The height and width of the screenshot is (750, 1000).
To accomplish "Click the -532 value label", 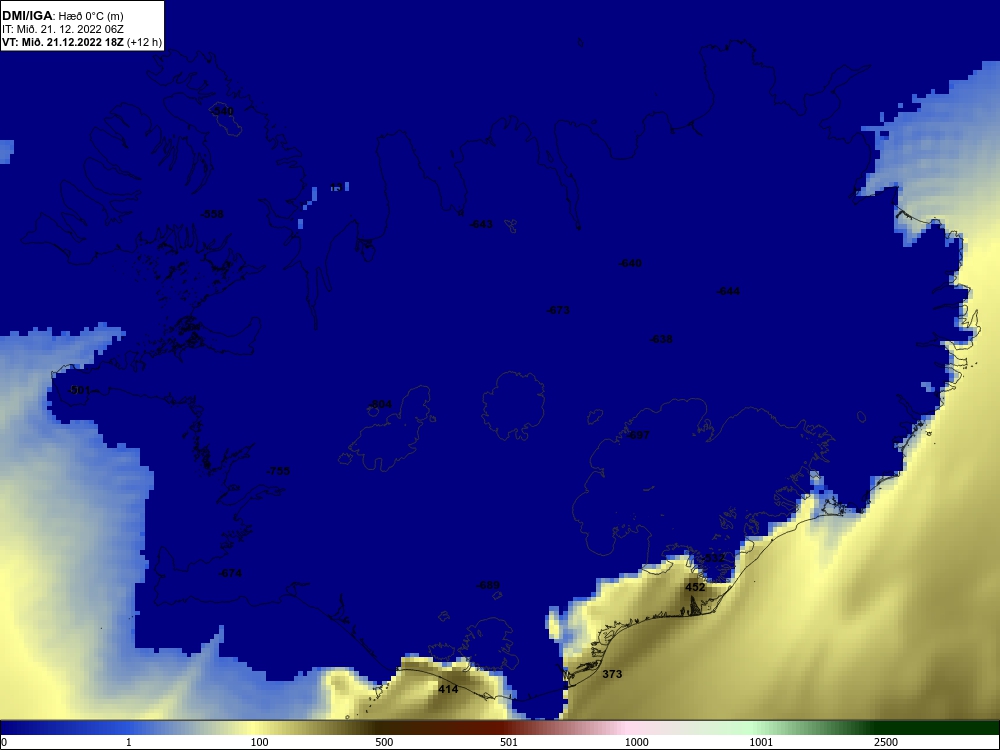I will pos(714,558).
